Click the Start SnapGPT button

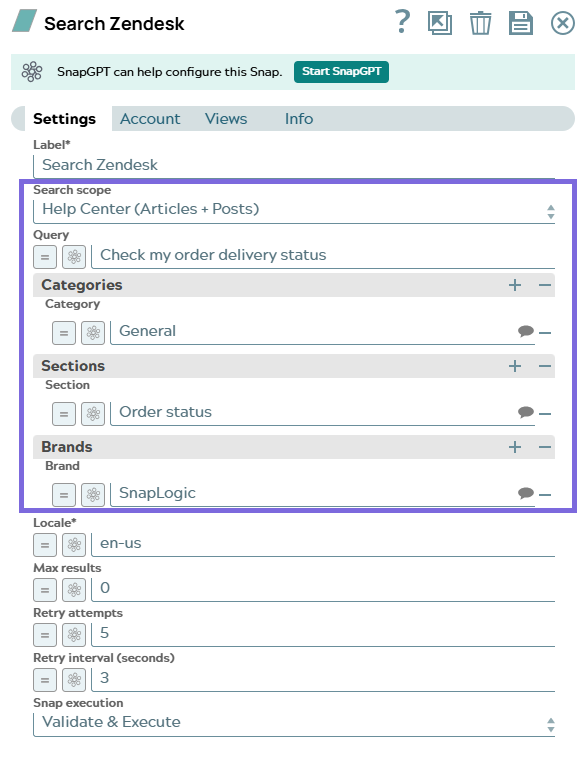(341, 72)
